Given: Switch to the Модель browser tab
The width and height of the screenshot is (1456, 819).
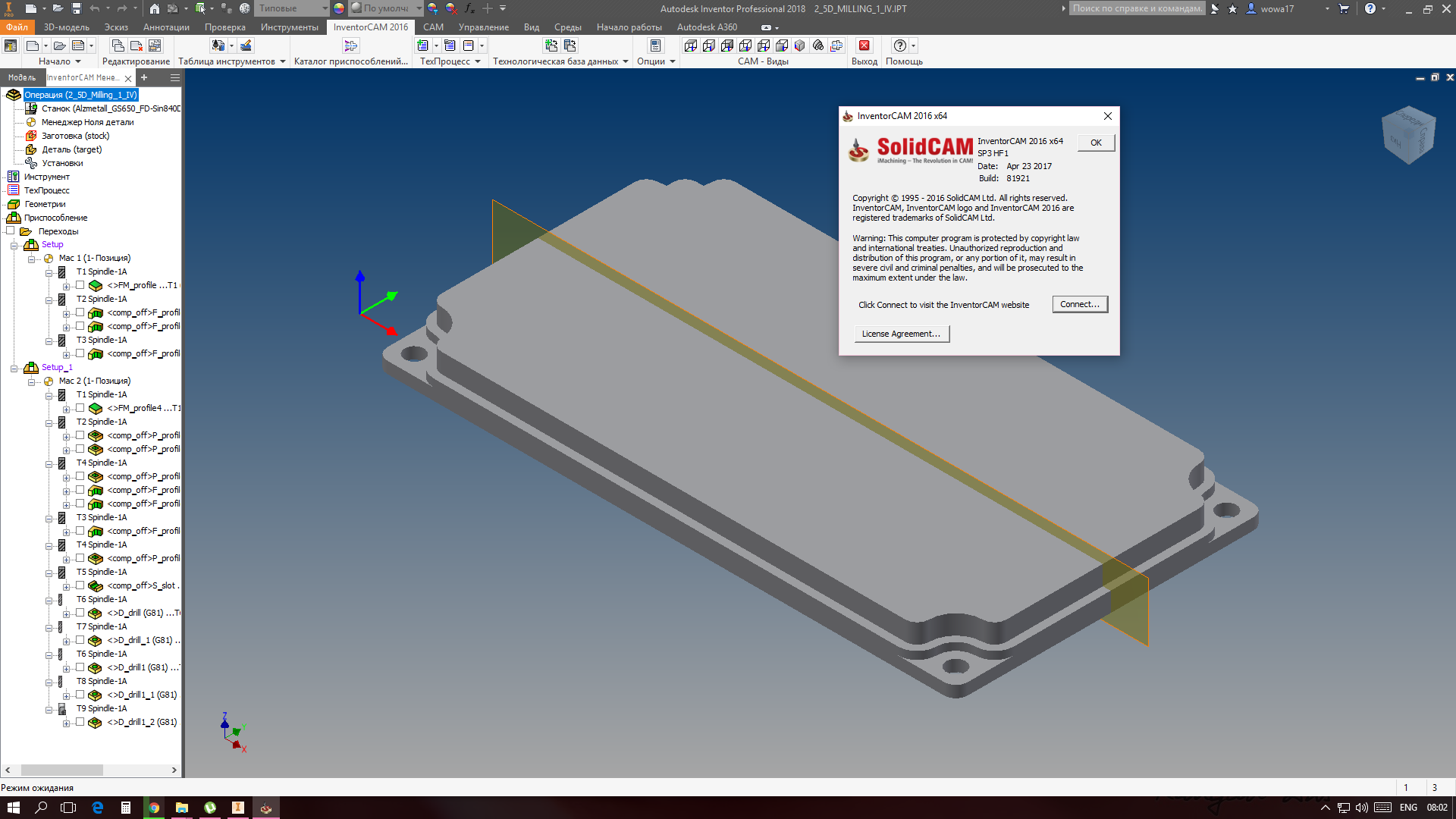Looking at the screenshot, I should click(22, 77).
